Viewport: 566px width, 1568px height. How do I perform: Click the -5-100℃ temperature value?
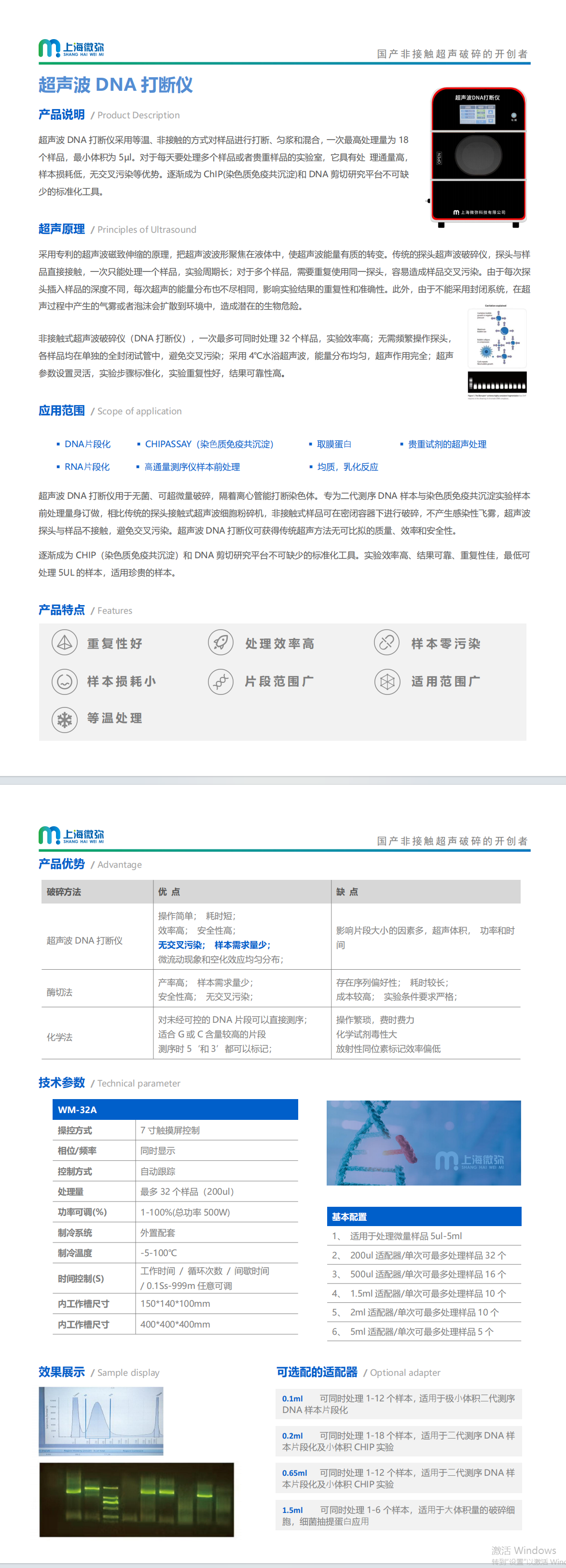158,1253
